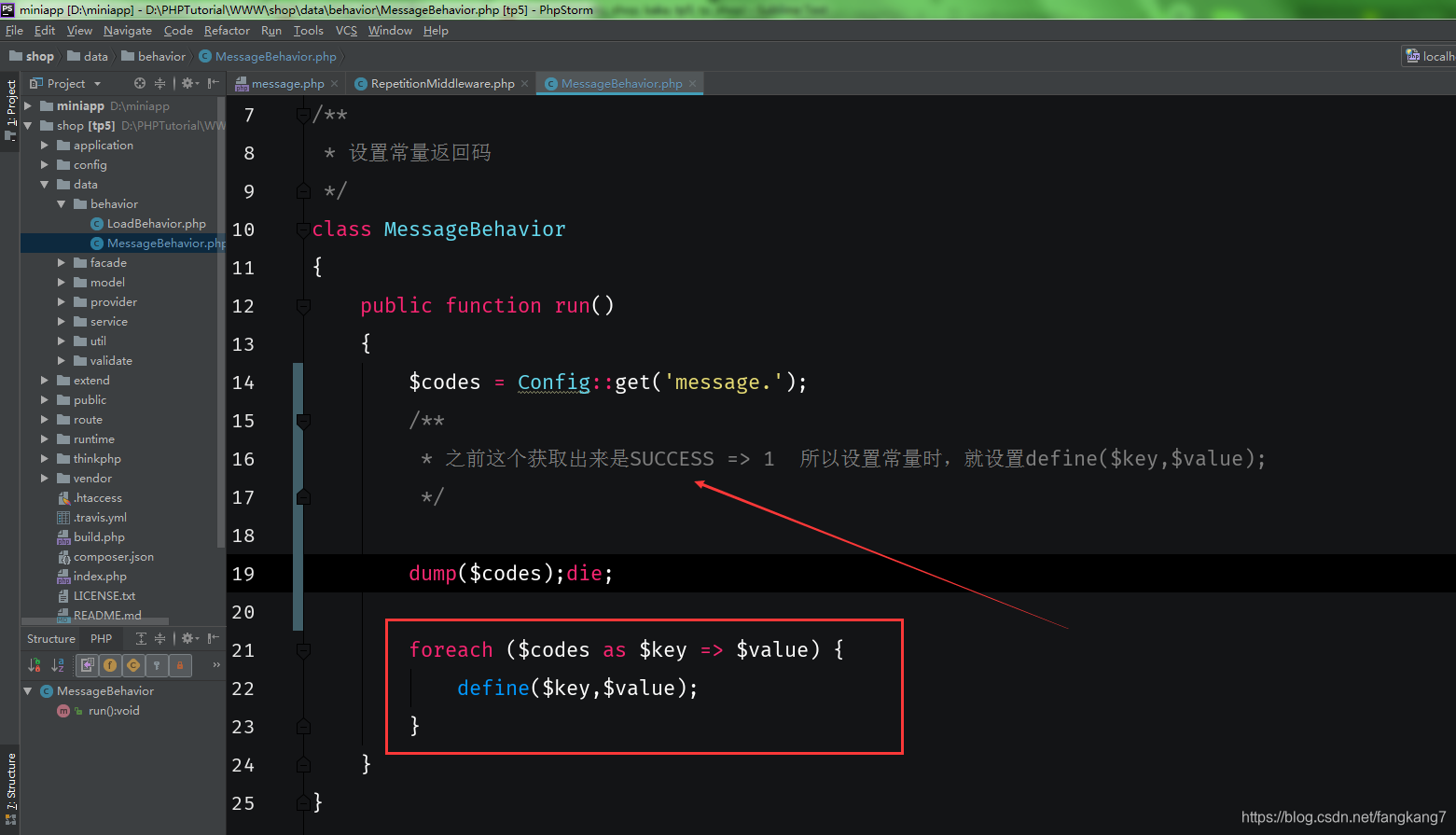
Task: Open the VCS menu
Action: (x=346, y=31)
